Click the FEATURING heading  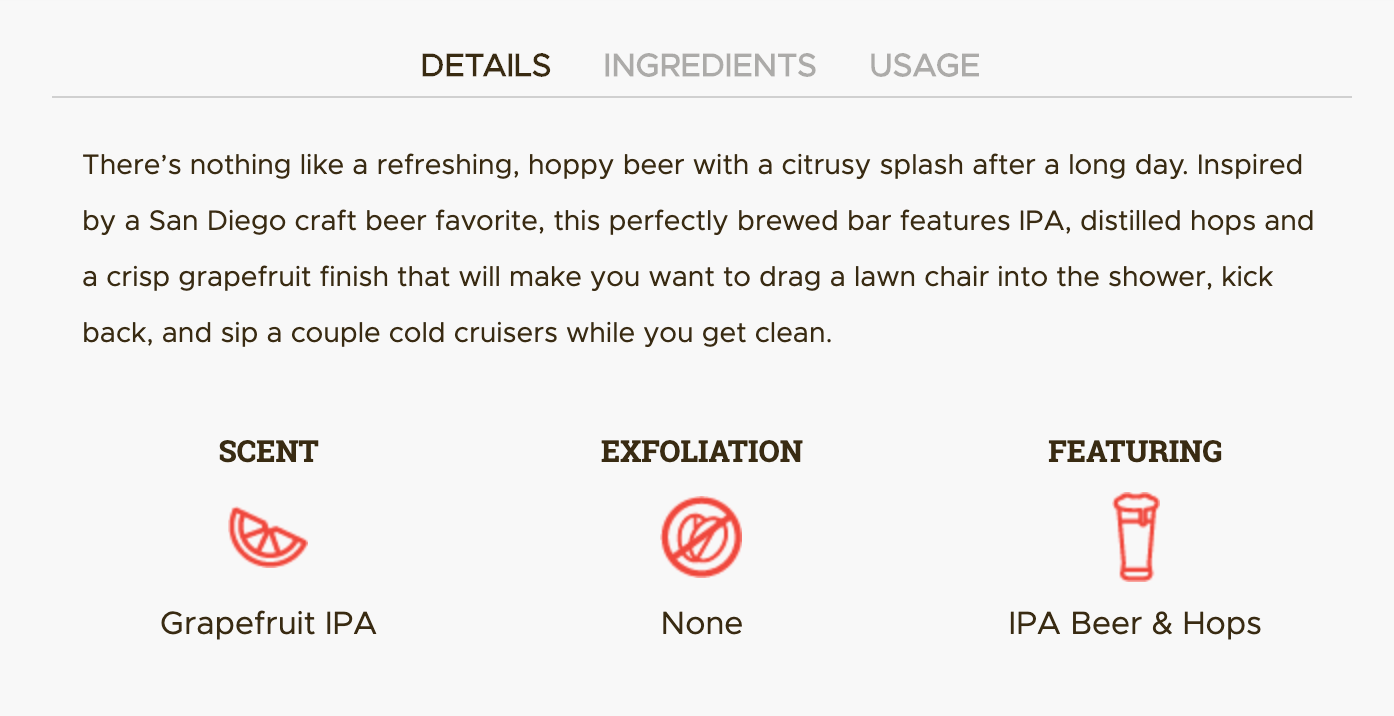[x=1135, y=452]
